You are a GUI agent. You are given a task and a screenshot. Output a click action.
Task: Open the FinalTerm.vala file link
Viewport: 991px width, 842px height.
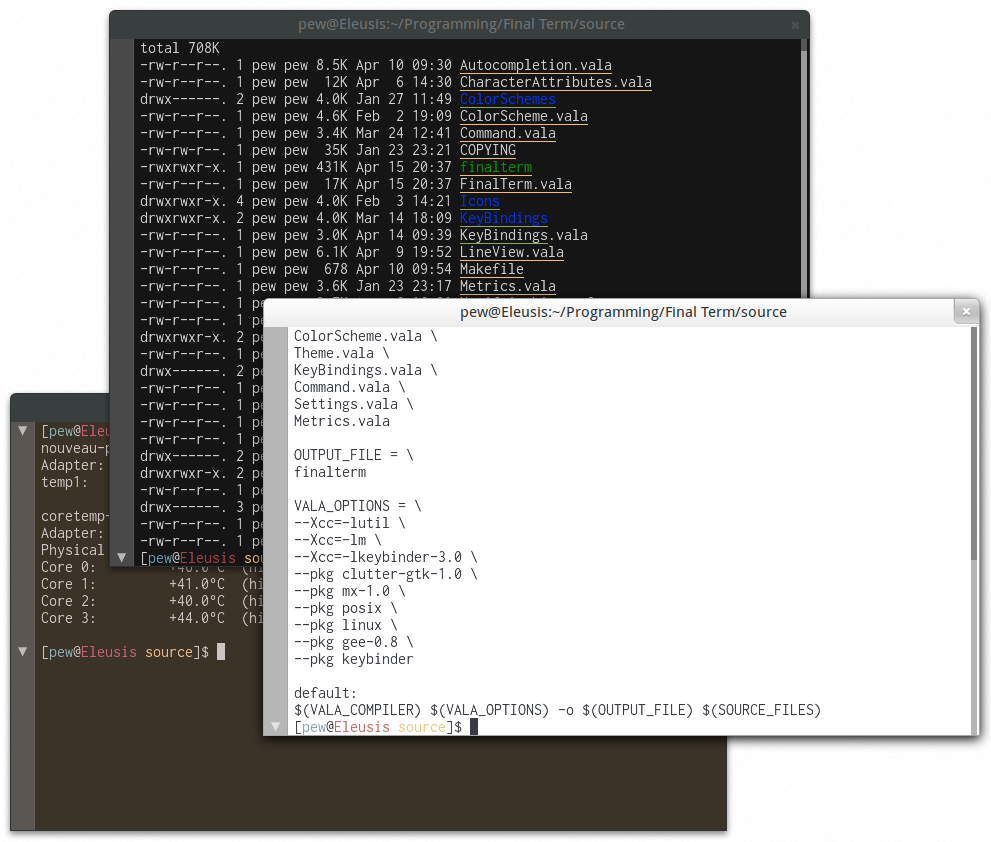[x=515, y=184]
